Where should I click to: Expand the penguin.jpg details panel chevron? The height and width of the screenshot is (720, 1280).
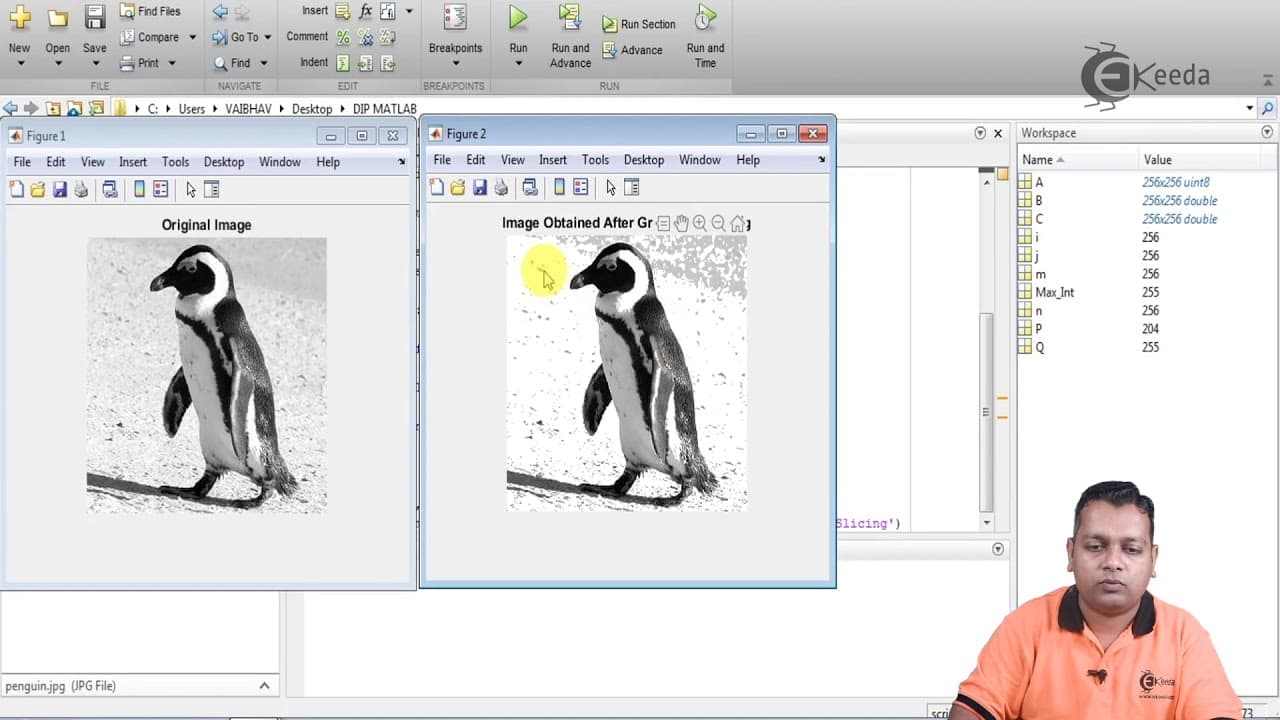pos(264,686)
